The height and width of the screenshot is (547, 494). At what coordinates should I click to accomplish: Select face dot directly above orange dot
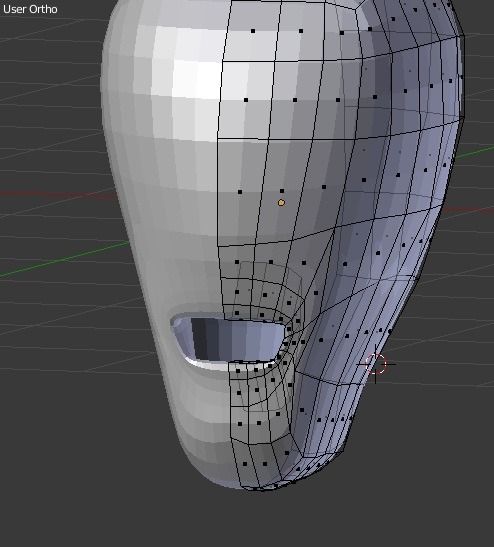coord(282,191)
